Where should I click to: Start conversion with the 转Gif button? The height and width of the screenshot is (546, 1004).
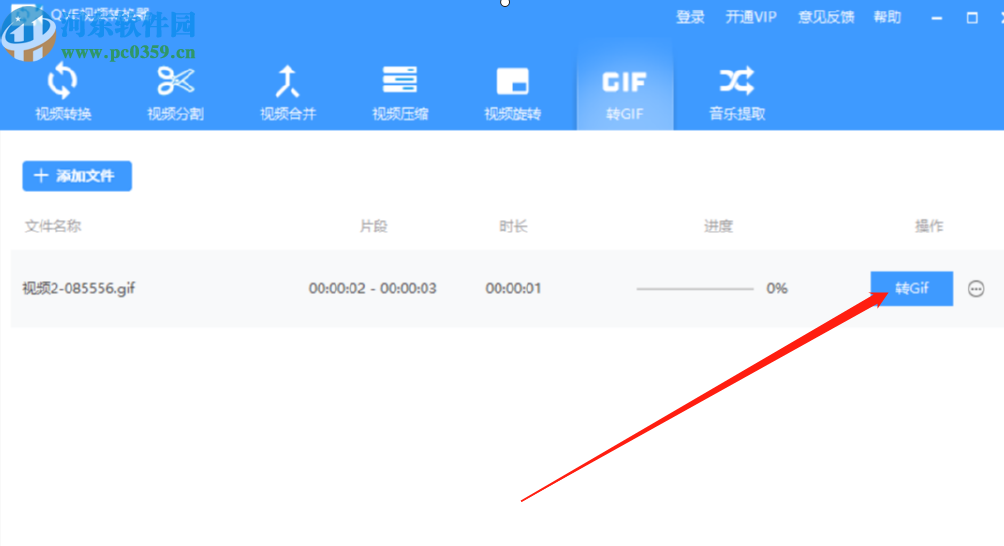click(912, 288)
